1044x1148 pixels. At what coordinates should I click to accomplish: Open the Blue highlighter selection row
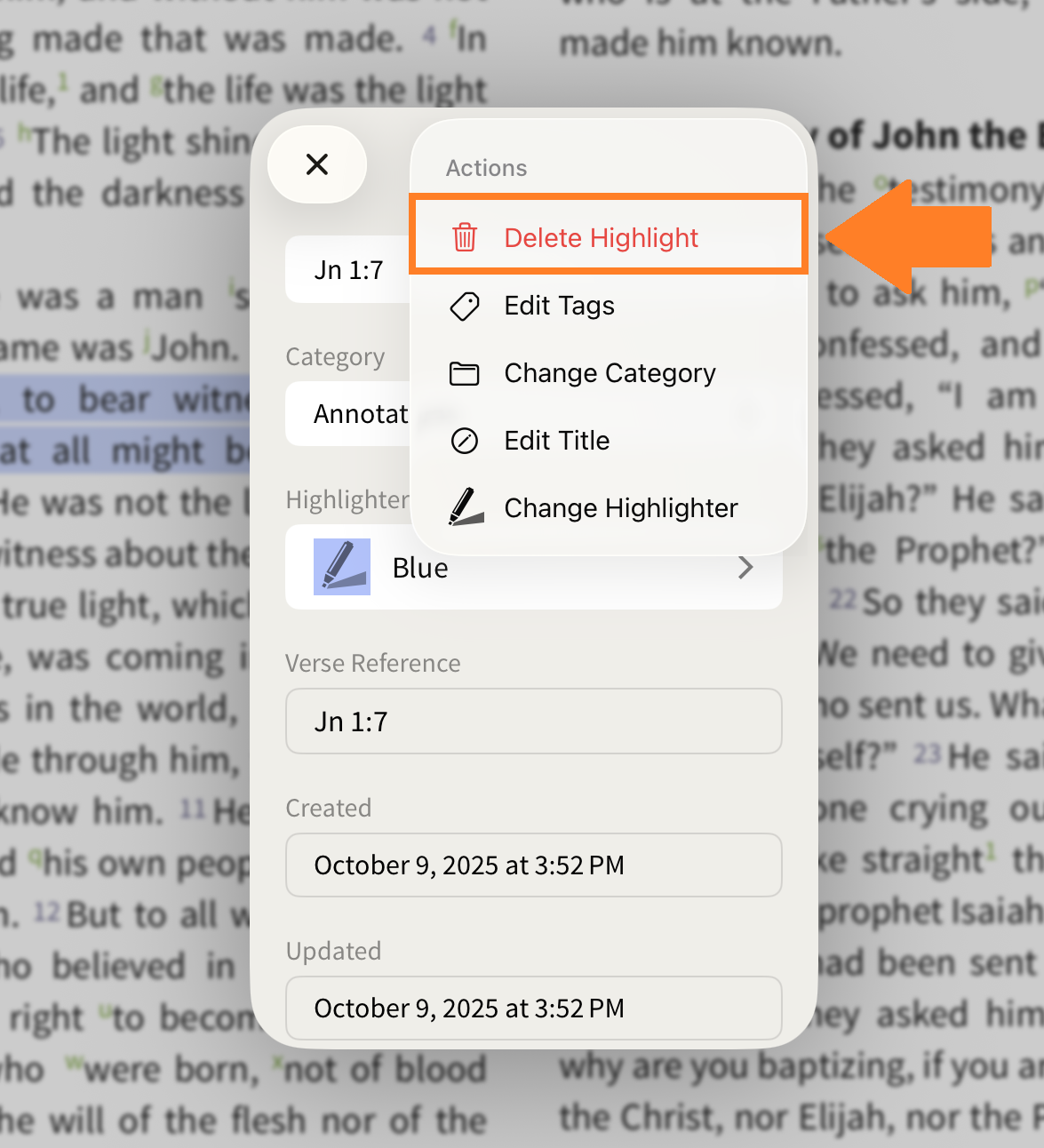(x=534, y=567)
